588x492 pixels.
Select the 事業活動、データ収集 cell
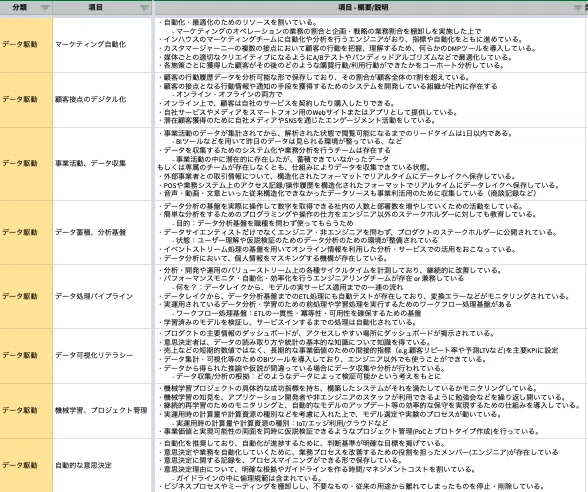102,164
